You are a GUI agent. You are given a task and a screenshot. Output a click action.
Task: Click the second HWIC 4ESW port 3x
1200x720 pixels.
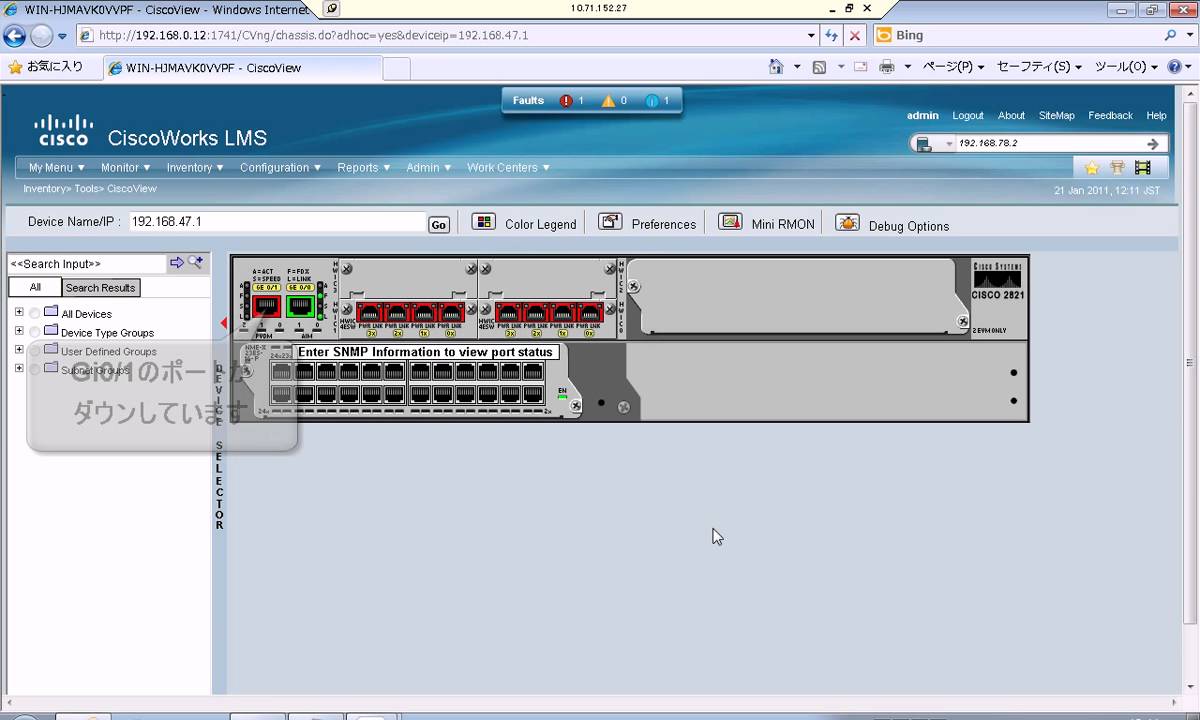[509, 314]
